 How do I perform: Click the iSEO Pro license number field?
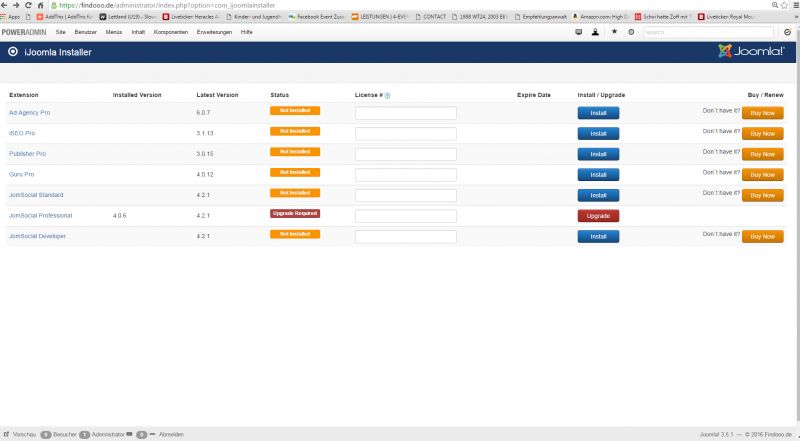click(405, 133)
